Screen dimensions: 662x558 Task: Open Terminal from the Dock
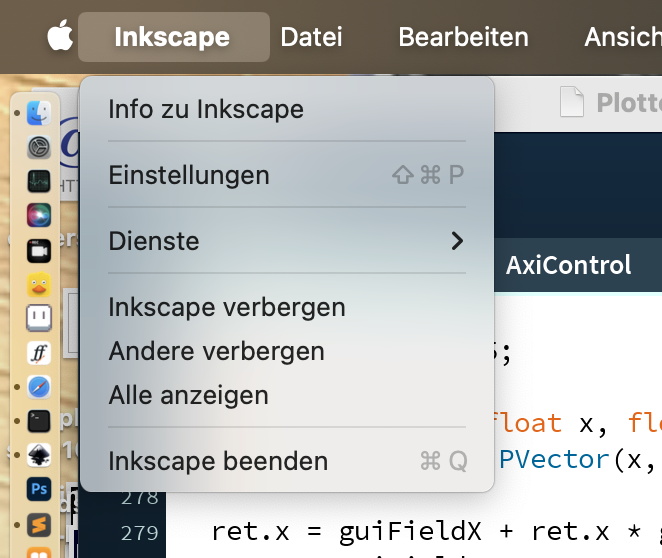(x=39, y=421)
